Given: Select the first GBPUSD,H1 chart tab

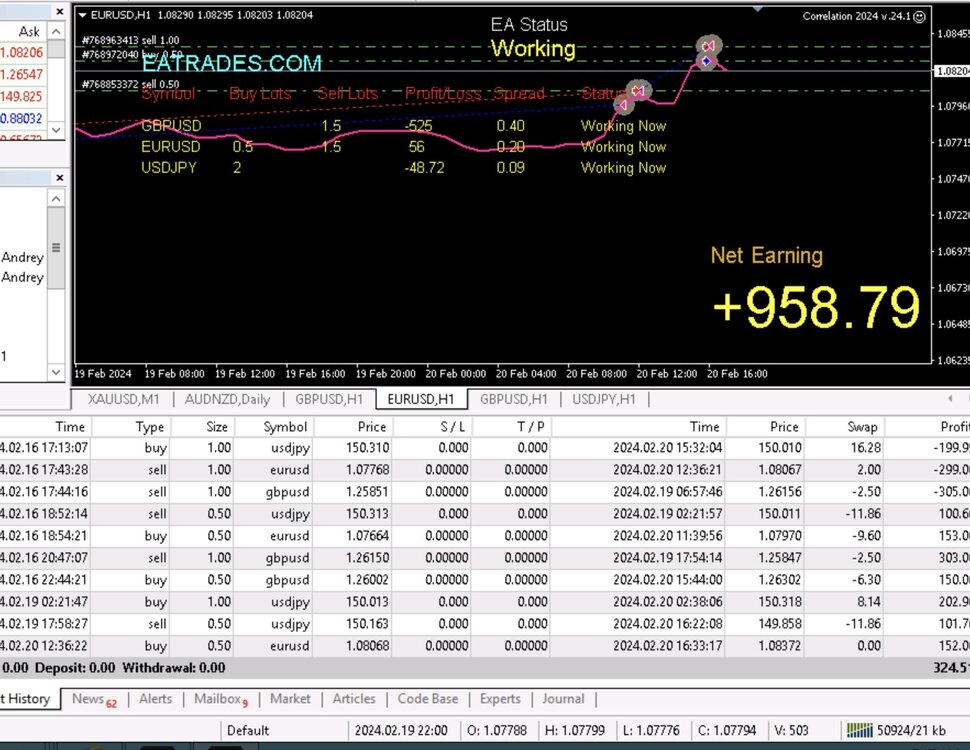Looking at the screenshot, I should 329,399.
